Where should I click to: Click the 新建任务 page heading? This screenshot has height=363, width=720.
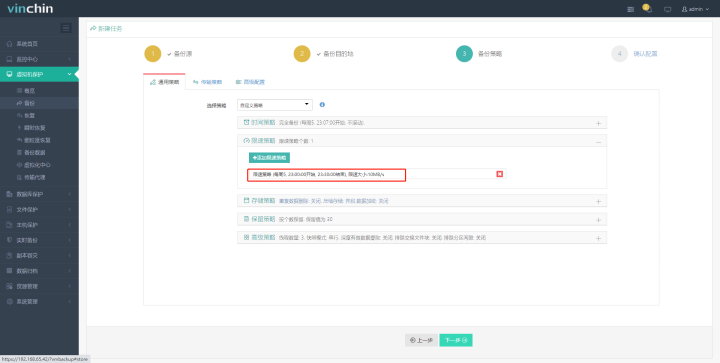click(x=110, y=28)
